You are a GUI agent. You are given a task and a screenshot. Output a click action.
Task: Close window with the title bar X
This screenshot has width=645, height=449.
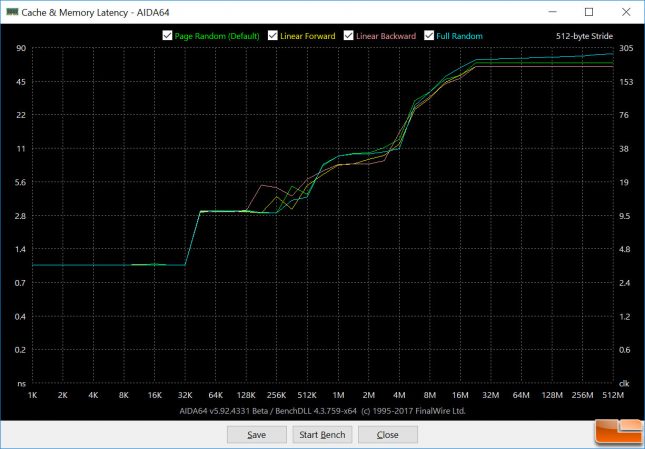(x=626, y=12)
